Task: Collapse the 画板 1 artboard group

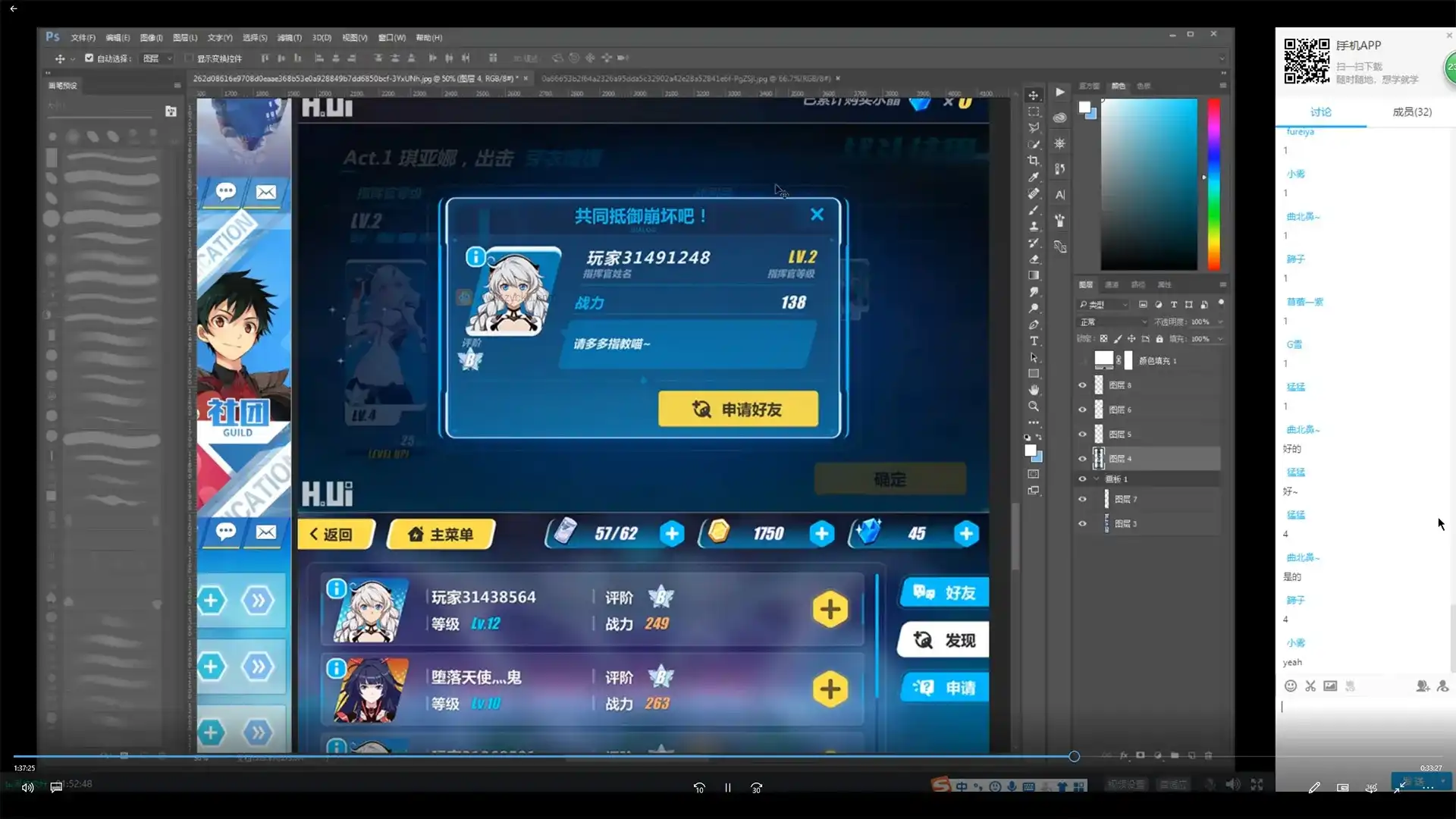Action: coord(1096,479)
